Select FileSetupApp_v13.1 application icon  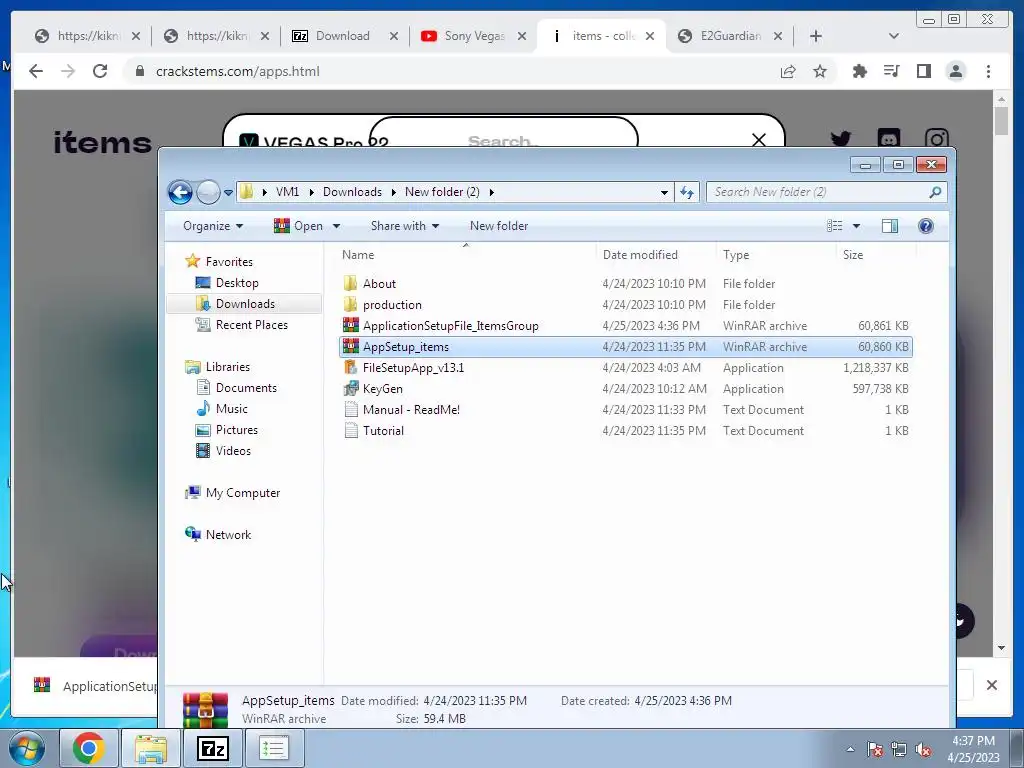tap(351, 367)
